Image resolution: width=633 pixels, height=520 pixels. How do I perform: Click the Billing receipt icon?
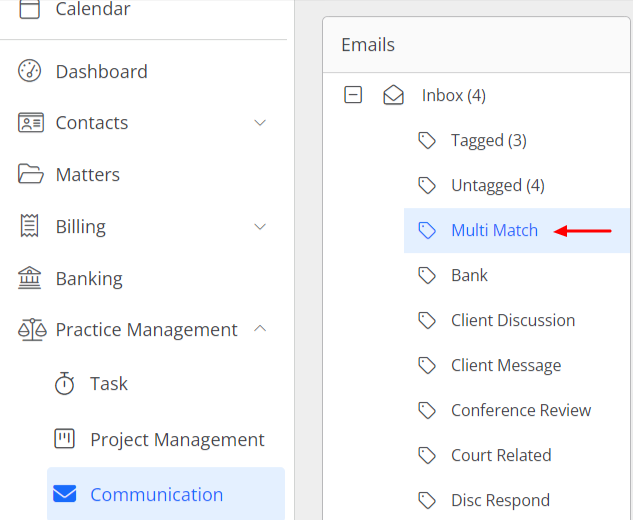point(29,226)
